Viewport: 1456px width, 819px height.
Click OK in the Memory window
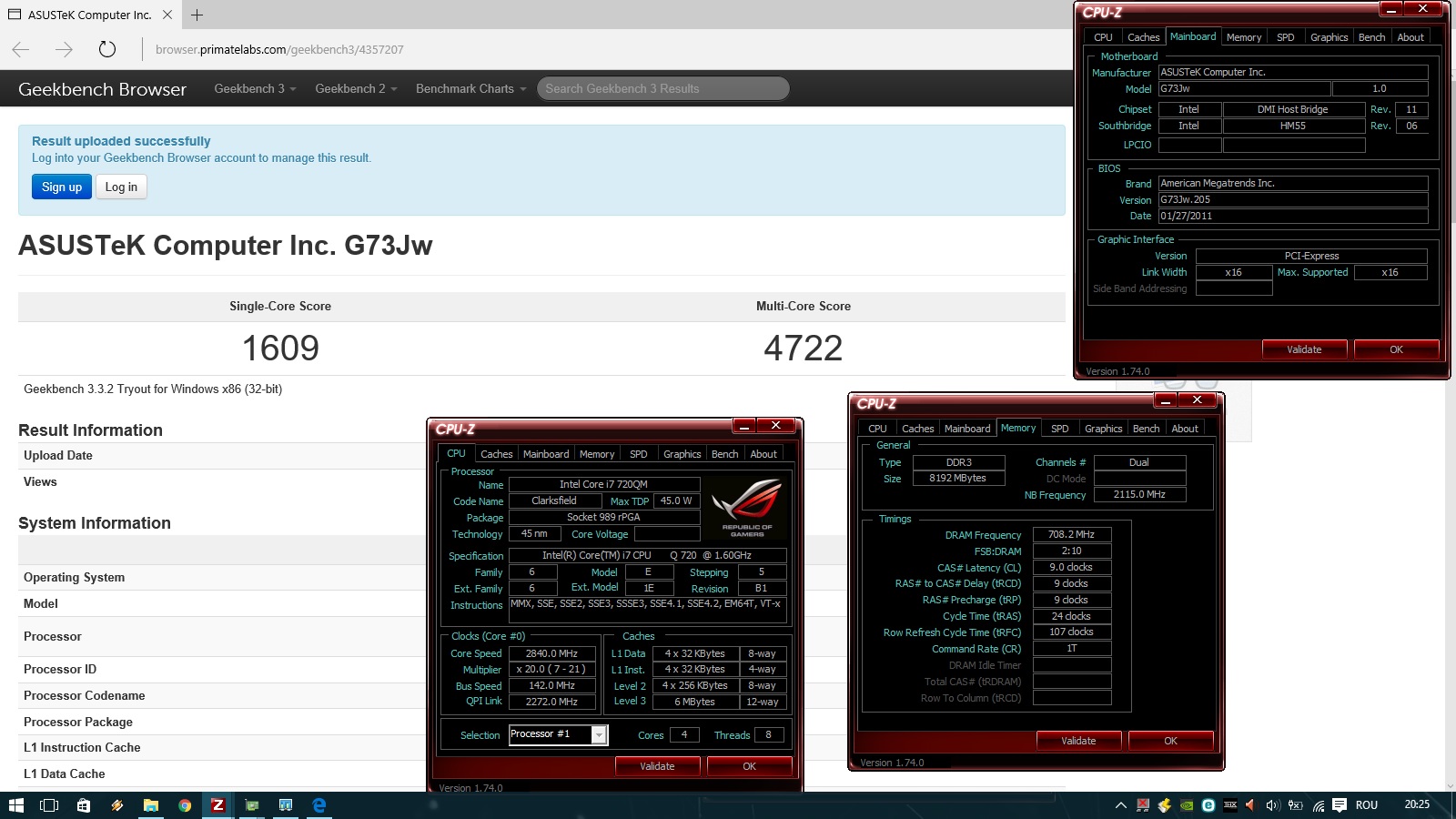click(1170, 741)
